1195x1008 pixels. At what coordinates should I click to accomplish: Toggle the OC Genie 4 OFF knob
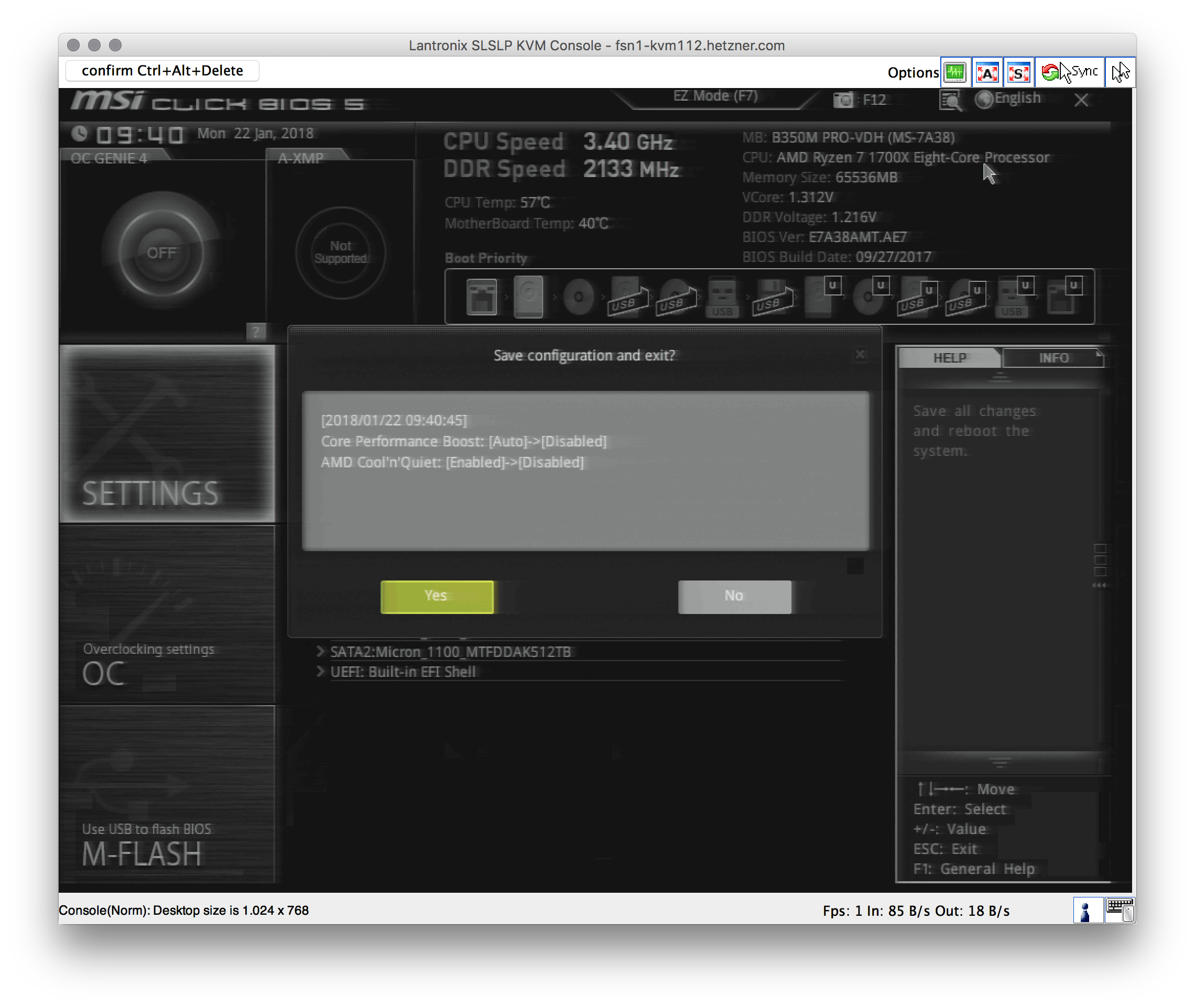(x=161, y=252)
